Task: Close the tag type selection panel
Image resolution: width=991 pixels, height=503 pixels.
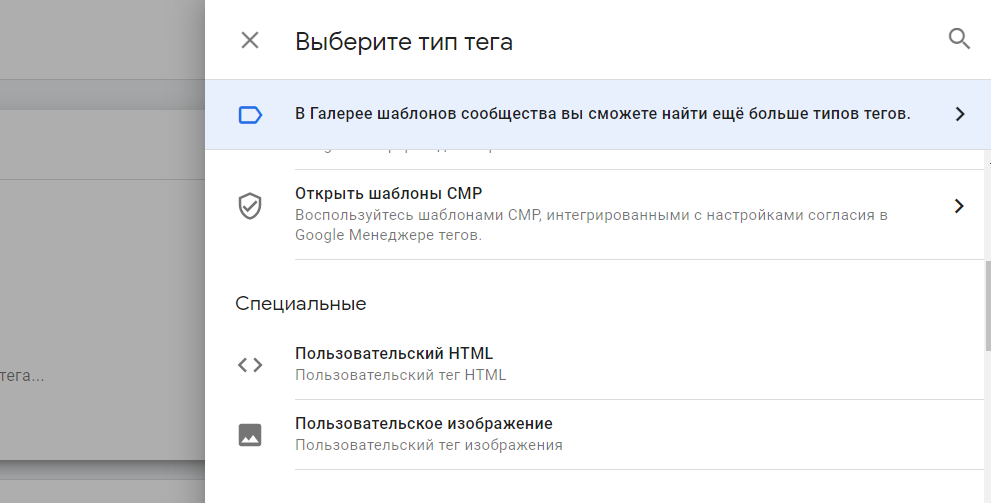Action: click(x=250, y=40)
